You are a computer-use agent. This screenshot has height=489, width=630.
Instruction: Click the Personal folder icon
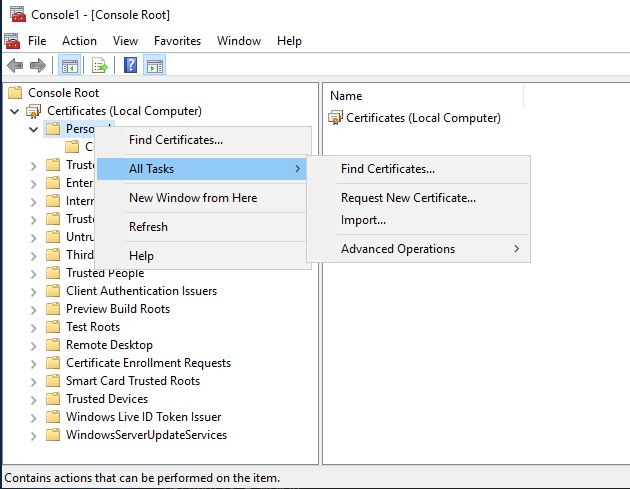pos(53,129)
